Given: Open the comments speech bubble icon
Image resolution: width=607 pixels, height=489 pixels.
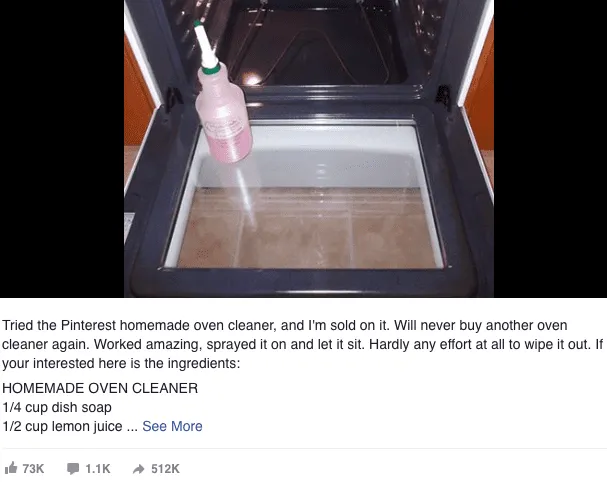Looking at the screenshot, I should tap(73, 469).
